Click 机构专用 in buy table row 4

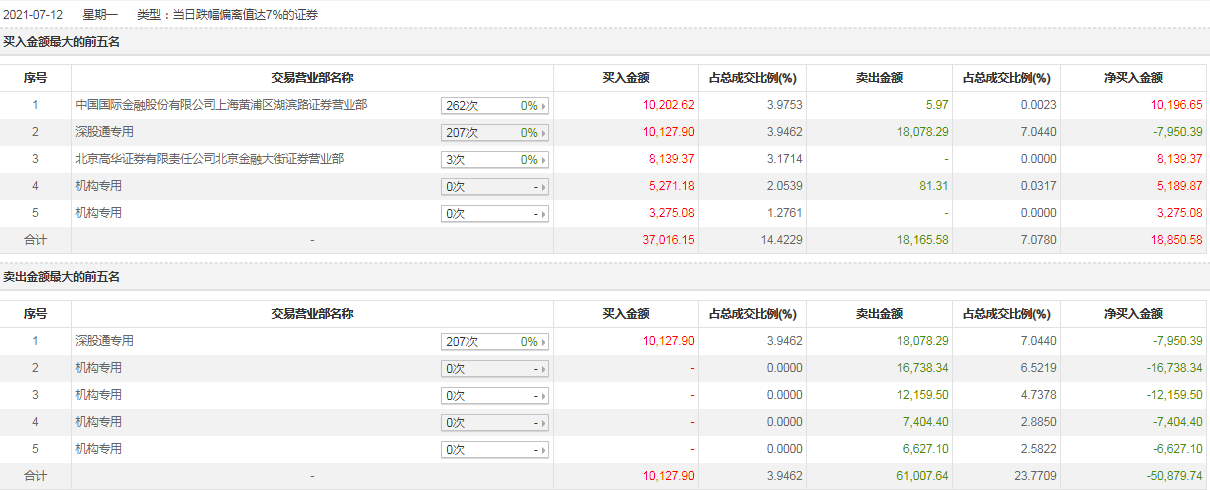pos(98,185)
